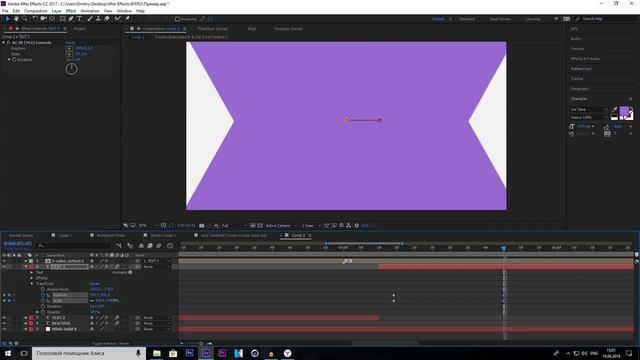
Task: Select the Standard workspace
Action: (x=467, y=19)
